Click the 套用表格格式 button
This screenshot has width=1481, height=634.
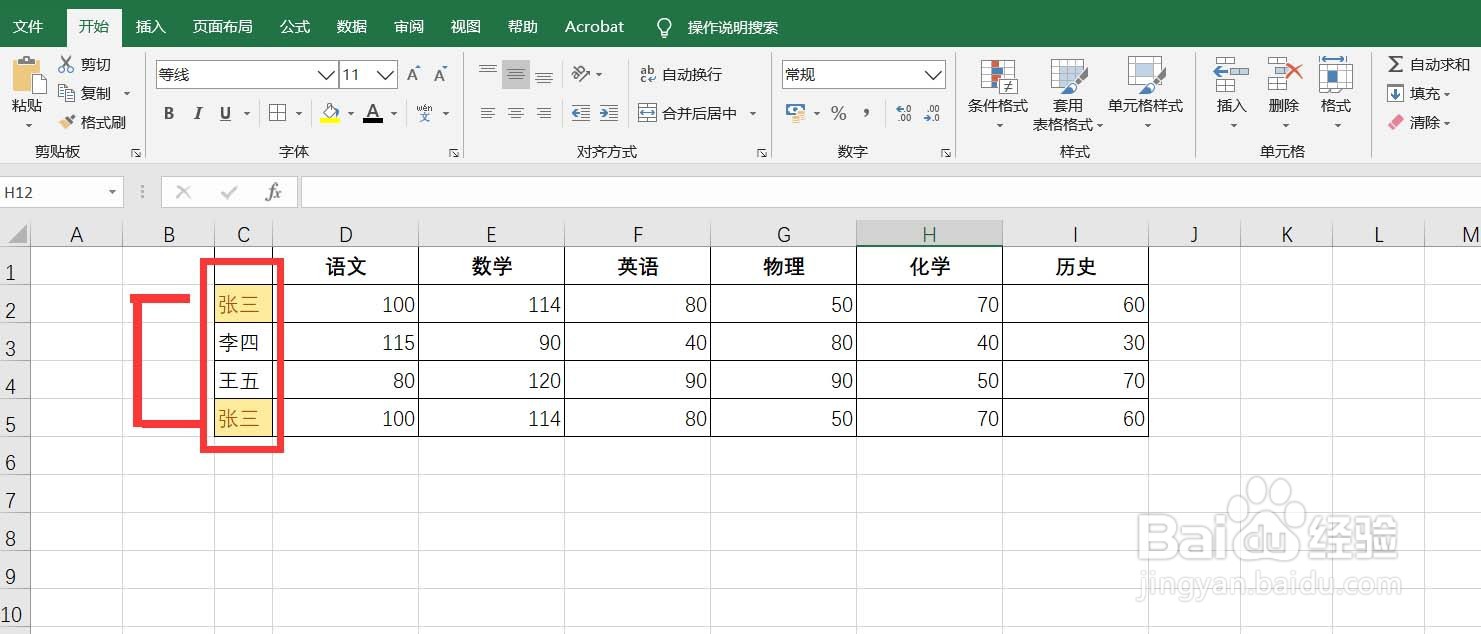(x=1069, y=95)
